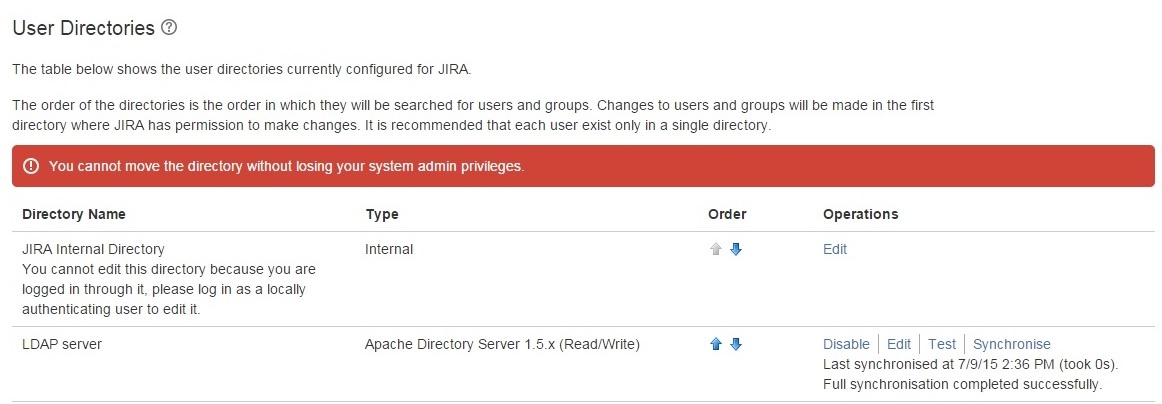Move JIRA Internal Directory down
The image size is (1162, 404).
point(736,250)
